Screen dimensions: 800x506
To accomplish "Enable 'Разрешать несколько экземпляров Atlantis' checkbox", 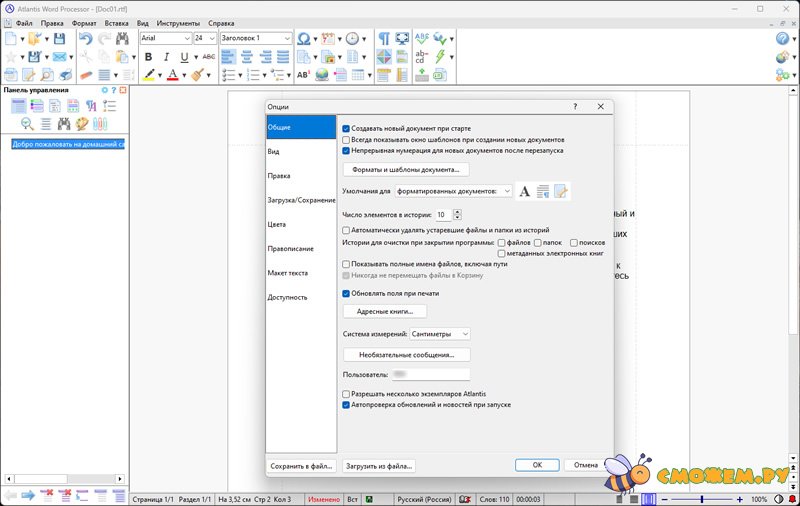I will coord(346,394).
